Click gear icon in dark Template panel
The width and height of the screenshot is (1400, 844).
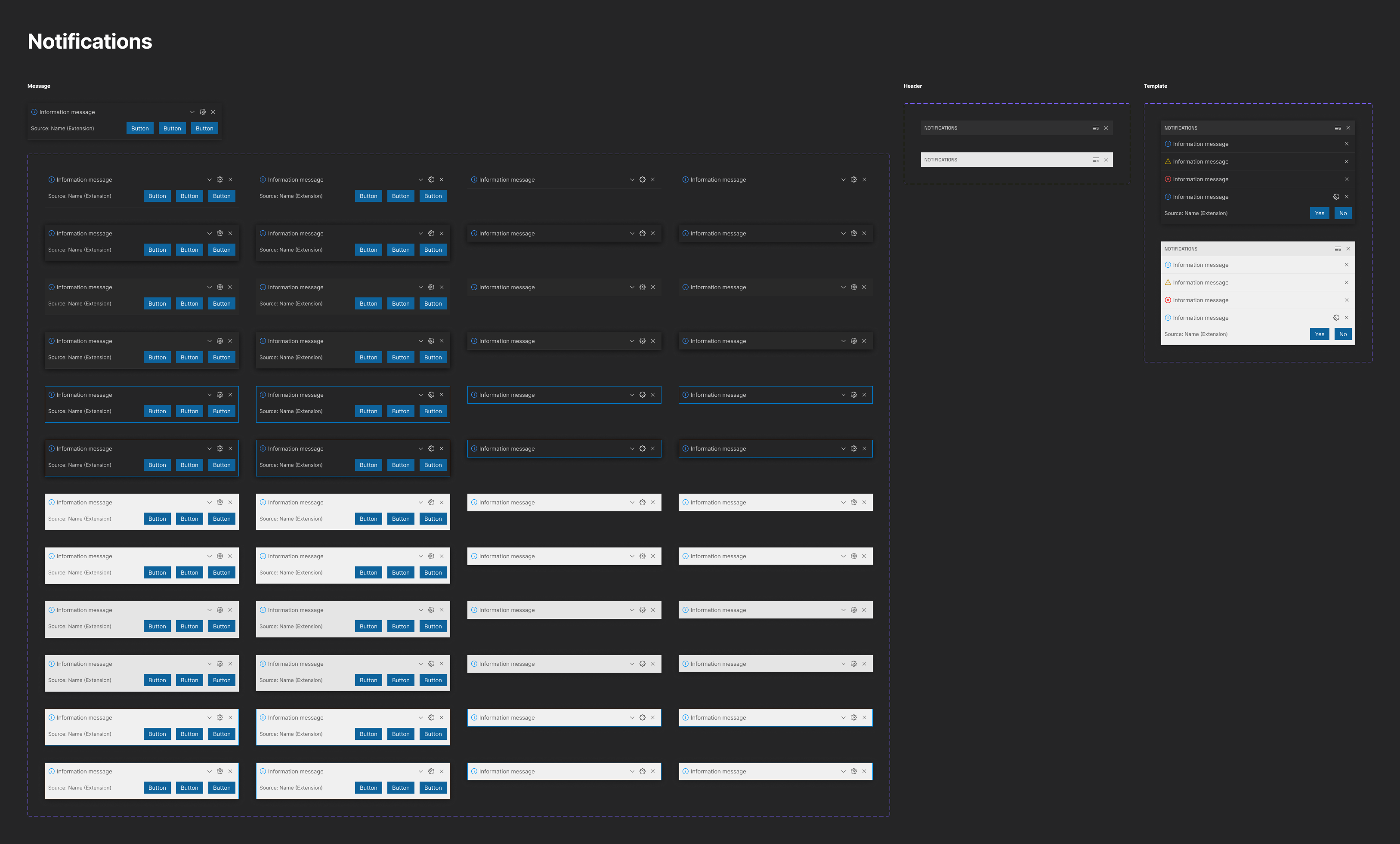pos(1336,197)
